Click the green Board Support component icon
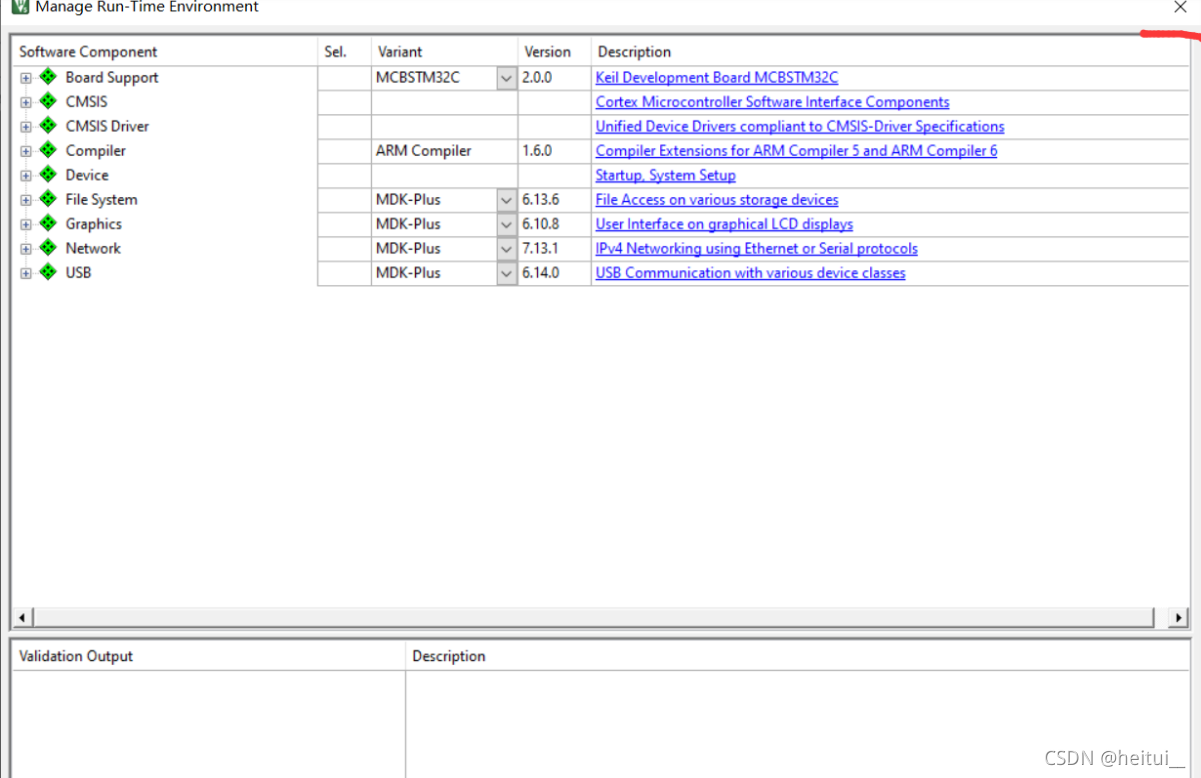Viewport: 1201px width, 778px height. pyautogui.click(x=48, y=77)
